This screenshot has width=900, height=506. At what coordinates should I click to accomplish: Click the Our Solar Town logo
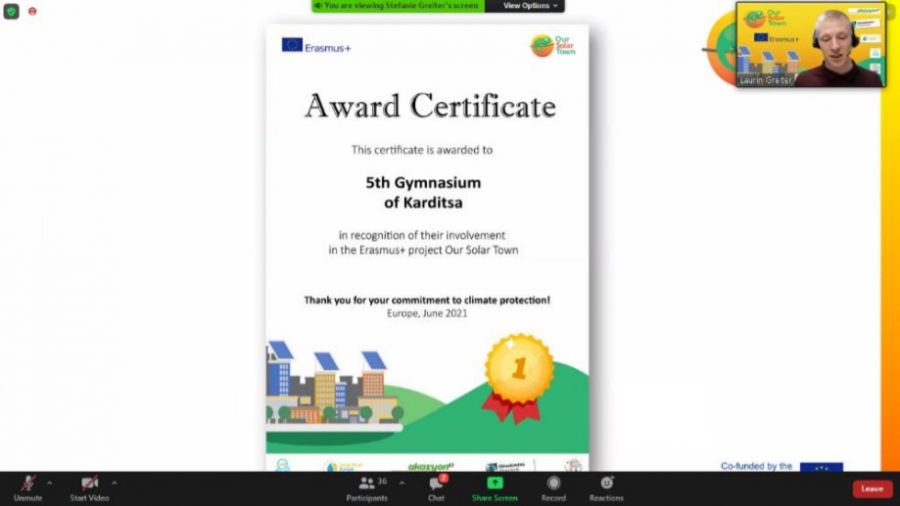[x=552, y=46]
